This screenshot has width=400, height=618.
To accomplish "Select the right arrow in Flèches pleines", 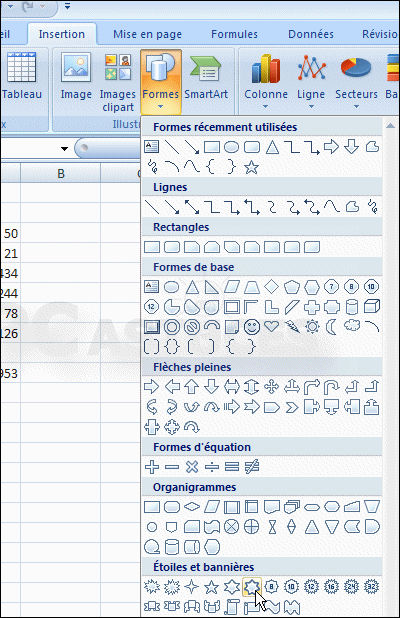I will 152,387.
